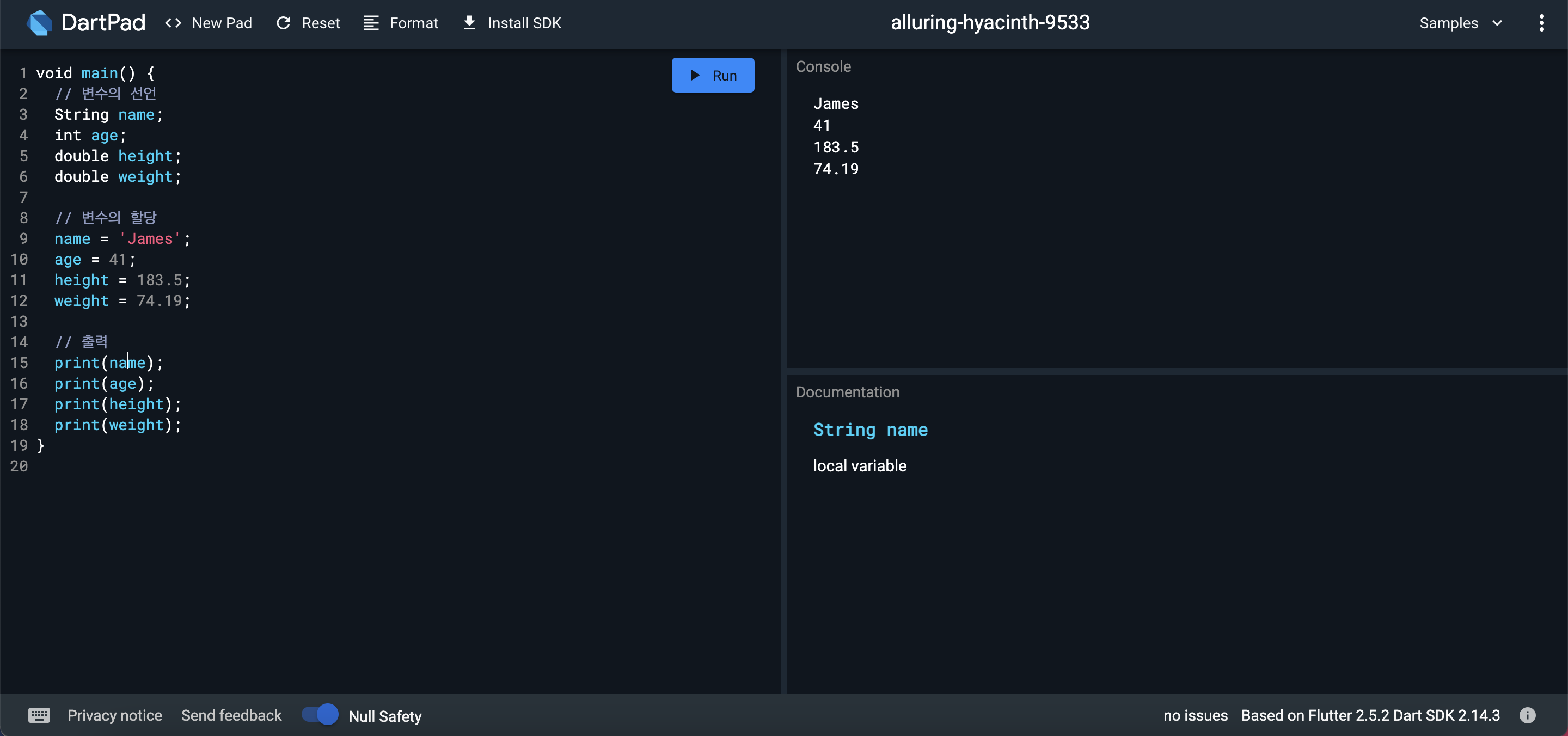Toggle the Null Safety switch
The height and width of the screenshot is (736, 1568).
(320, 714)
